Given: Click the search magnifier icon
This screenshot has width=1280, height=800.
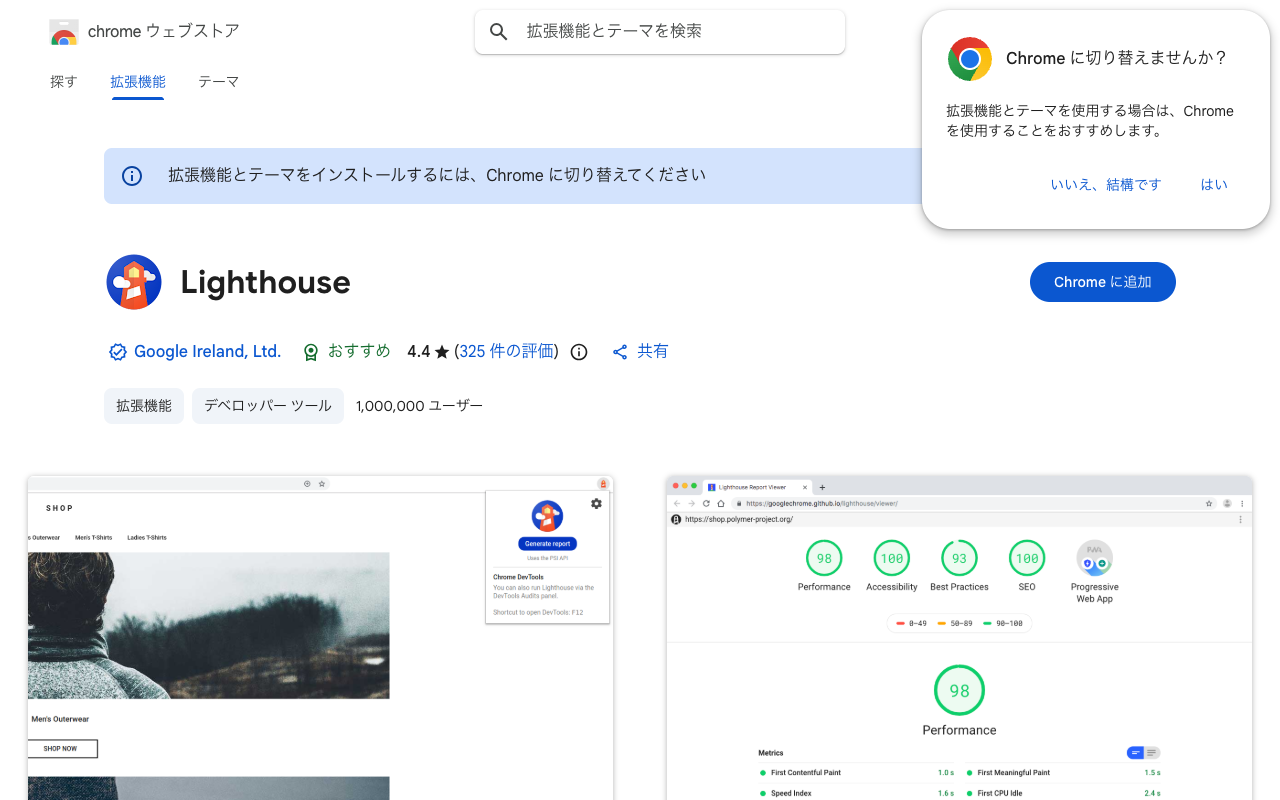Looking at the screenshot, I should (498, 31).
